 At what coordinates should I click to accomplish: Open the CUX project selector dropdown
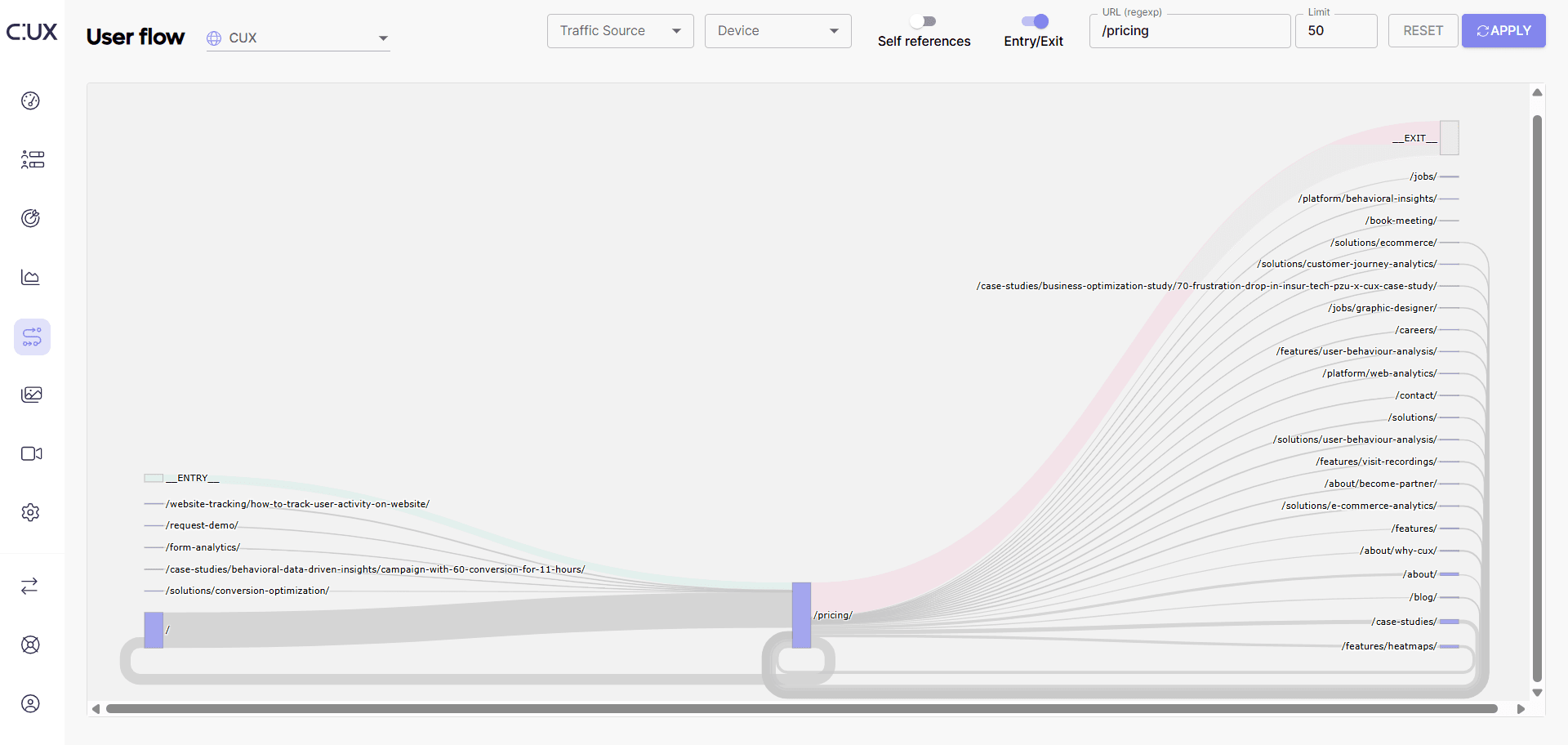click(298, 38)
